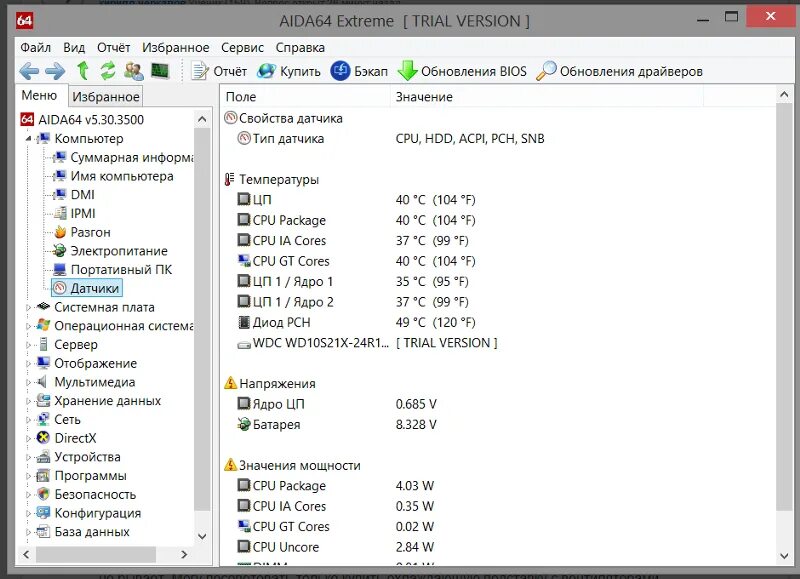800x579 pixels.
Task: Expand the Системная плата node
Action: (29, 308)
